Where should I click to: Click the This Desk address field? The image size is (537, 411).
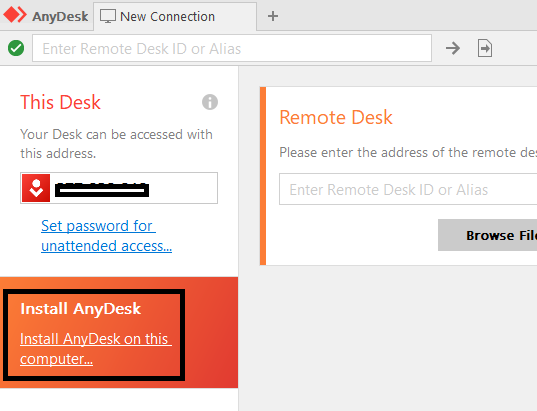coord(119,188)
